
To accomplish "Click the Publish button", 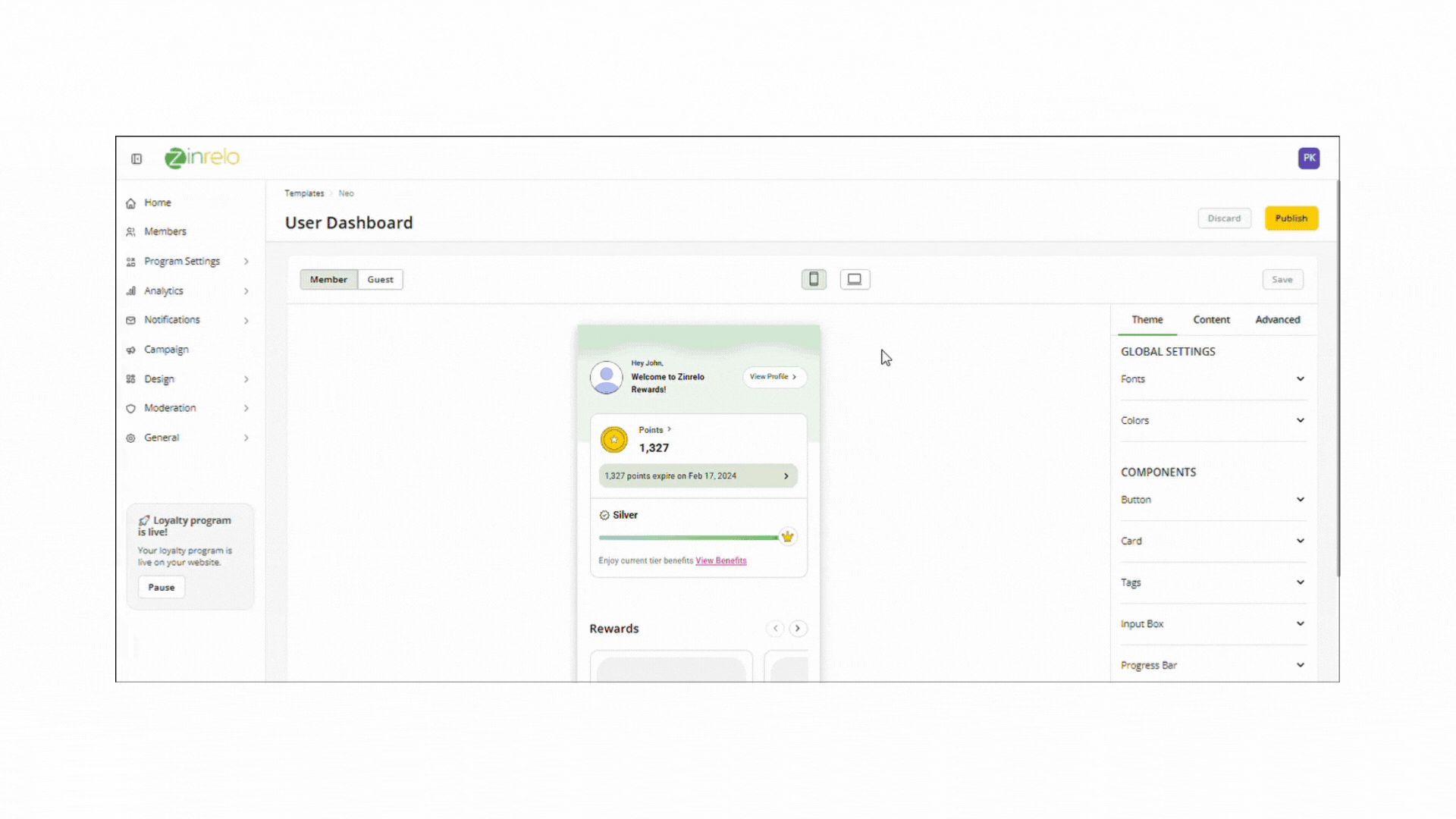I will (x=1291, y=218).
